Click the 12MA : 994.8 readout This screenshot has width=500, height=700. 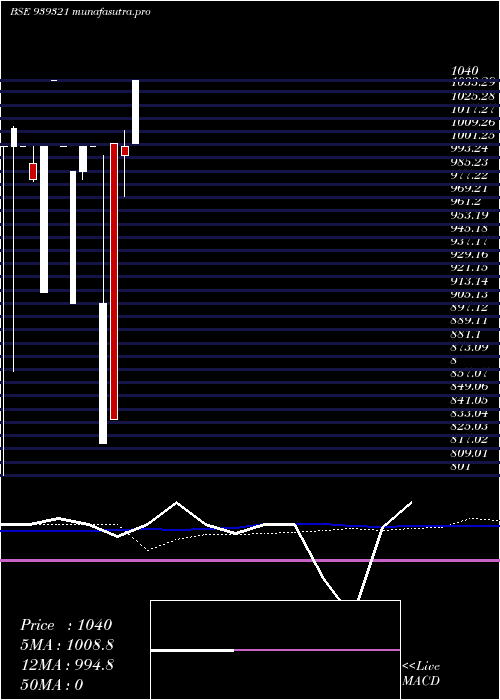[x=67, y=665]
